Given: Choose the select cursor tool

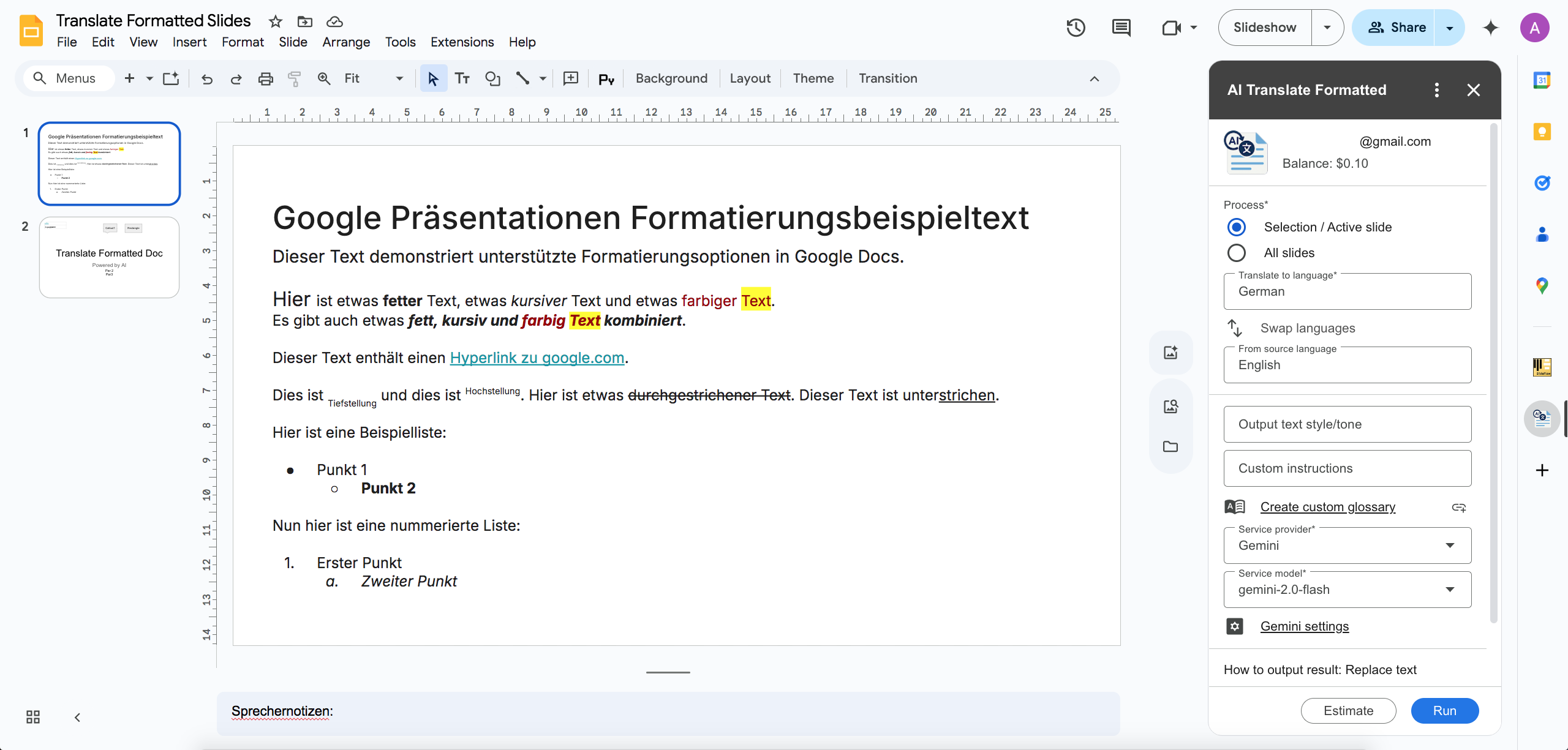Looking at the screenshot, I should coord(433,78).
